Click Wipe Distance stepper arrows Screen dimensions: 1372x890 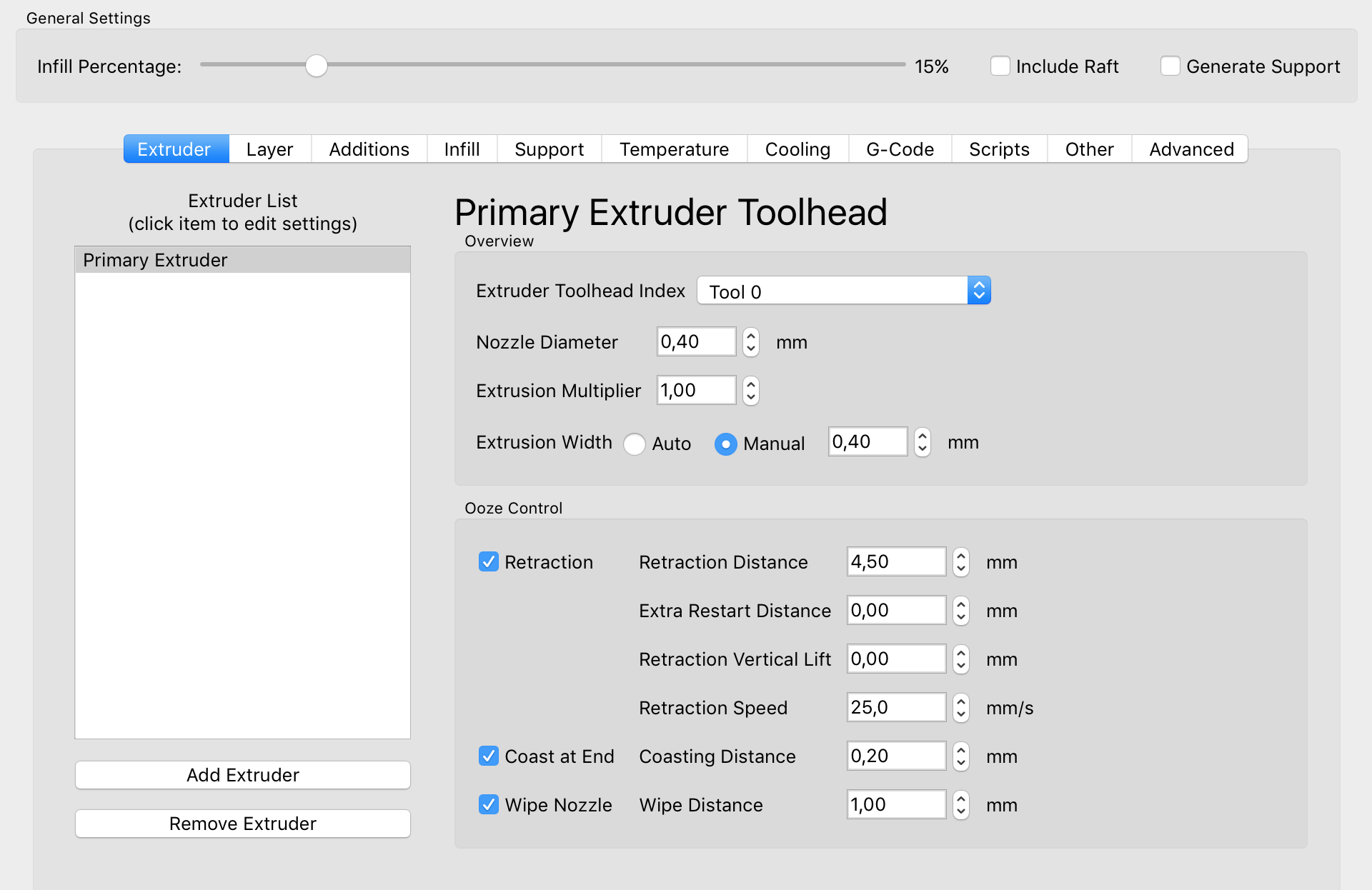pos(960,805)
